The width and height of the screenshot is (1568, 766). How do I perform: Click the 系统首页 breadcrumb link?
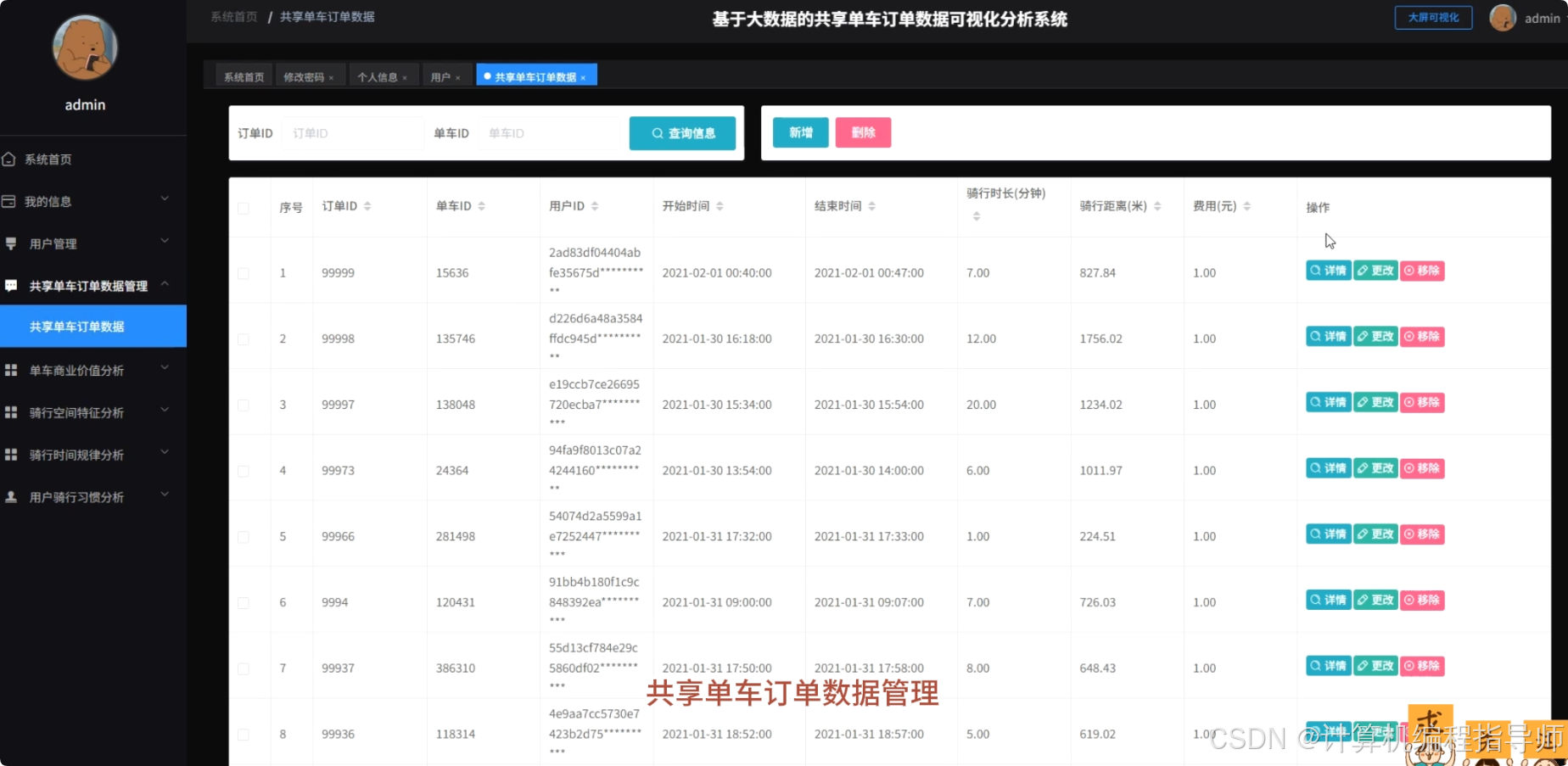click(233, 17)
